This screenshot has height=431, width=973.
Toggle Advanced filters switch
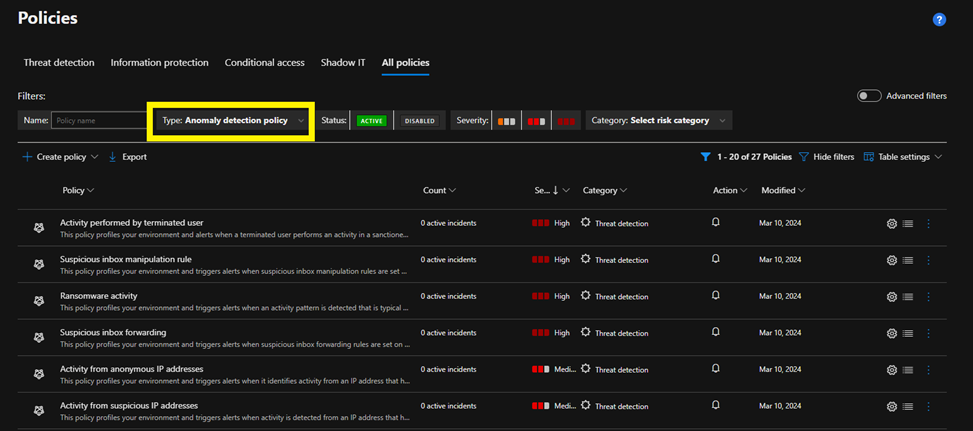click(869, 96)
